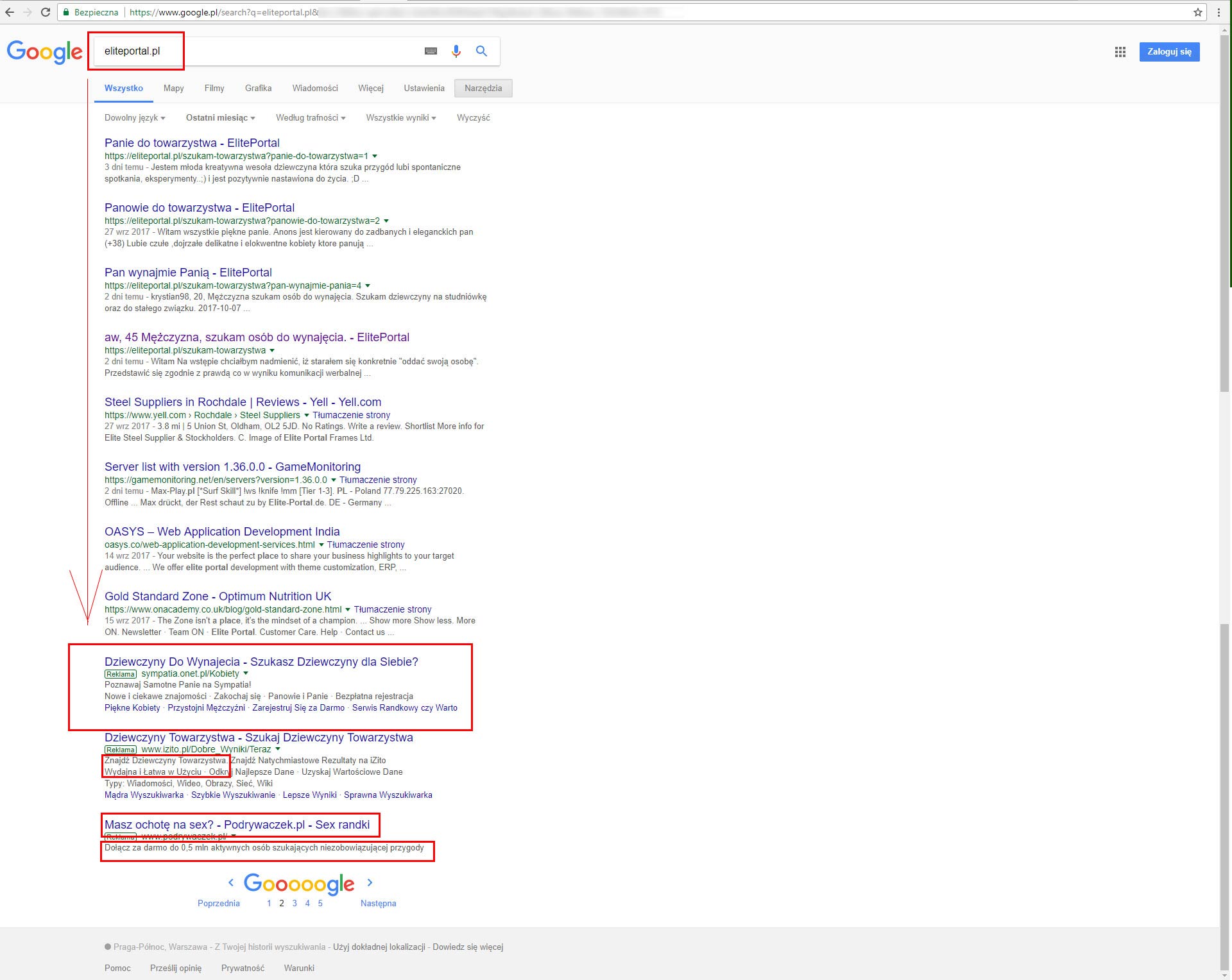Open the on-screen keyboard icon
Viewport: 1232px width, 980px height.
tap(431, 51)
